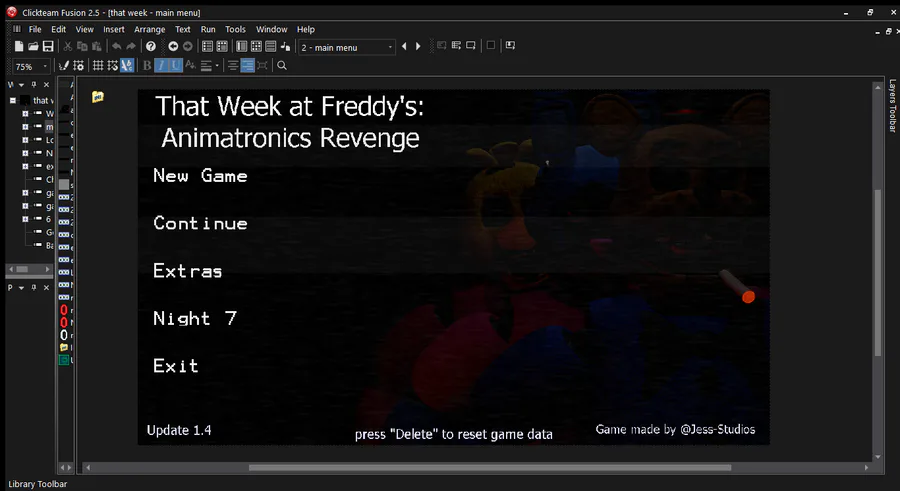Toggle Bold formatting
This screenshot has width=900, height=491.
coord(147,66)
